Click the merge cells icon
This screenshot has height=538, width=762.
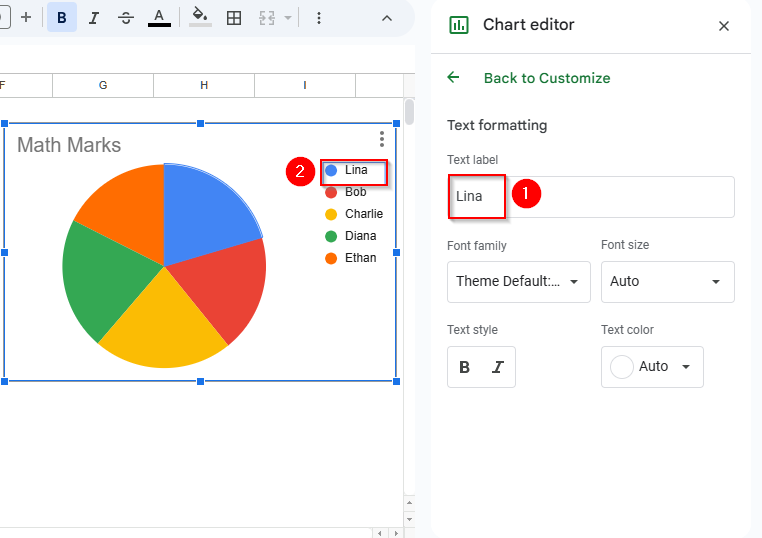click(x=267, y=18)
